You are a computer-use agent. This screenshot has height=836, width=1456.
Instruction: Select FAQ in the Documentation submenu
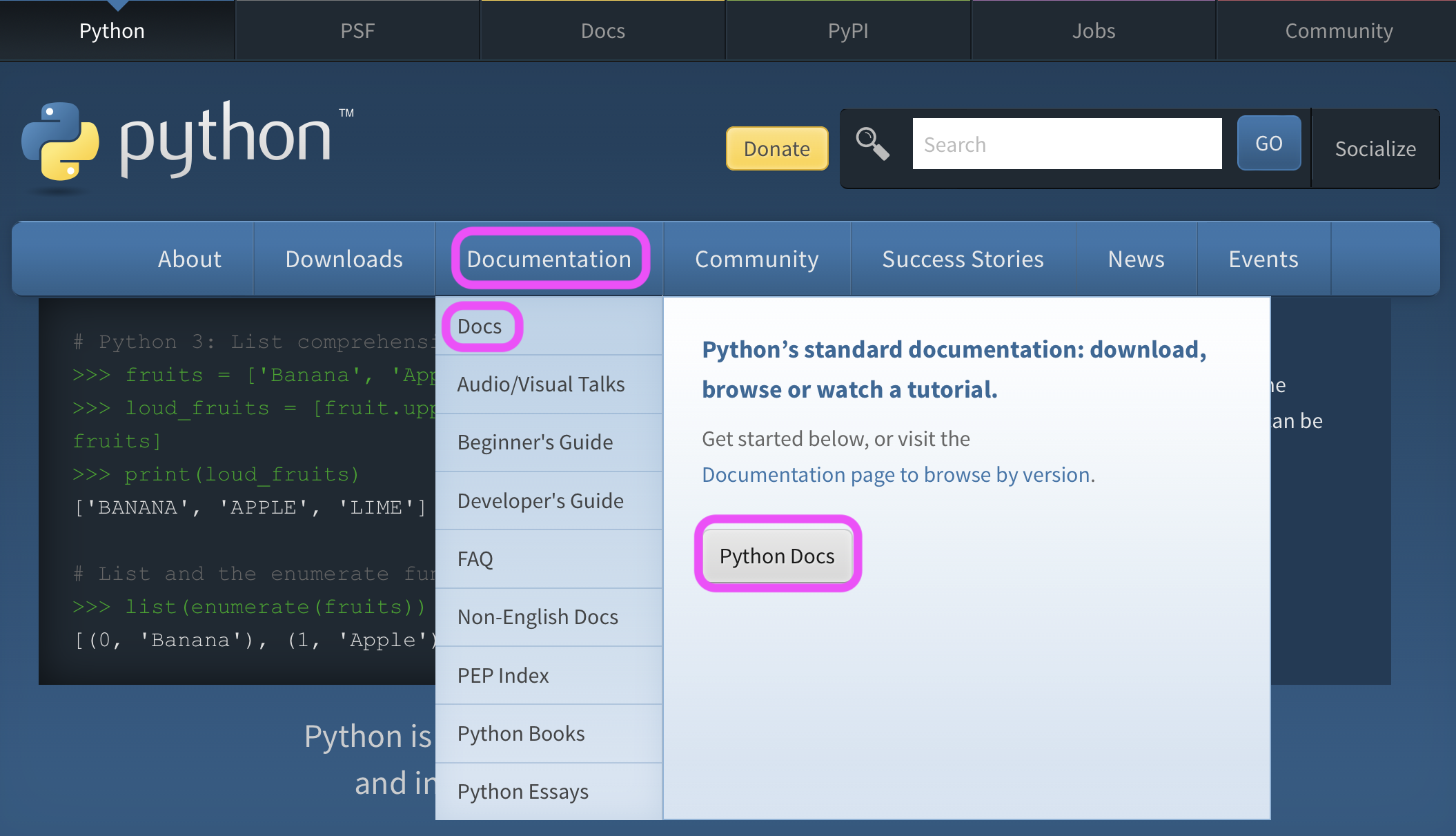tap(549, 558)
